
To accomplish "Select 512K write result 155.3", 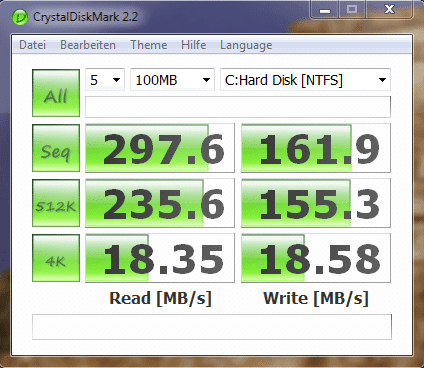I will pyautogui.click(x=316, y=203).
